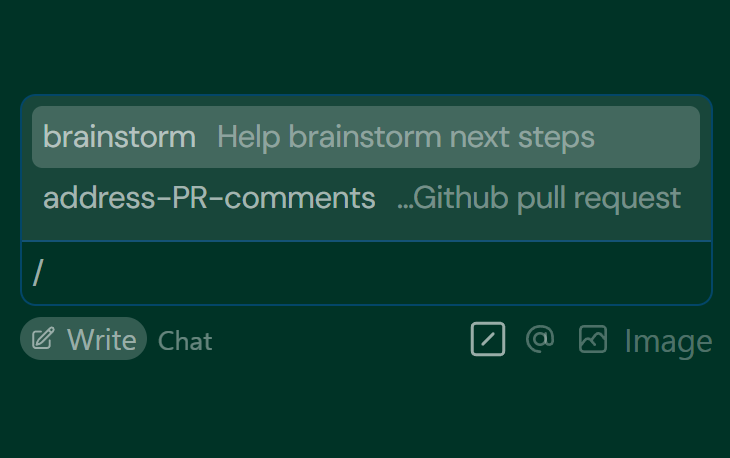
Task: Click the "…Github pull request" description text
Action: point(538,198)
